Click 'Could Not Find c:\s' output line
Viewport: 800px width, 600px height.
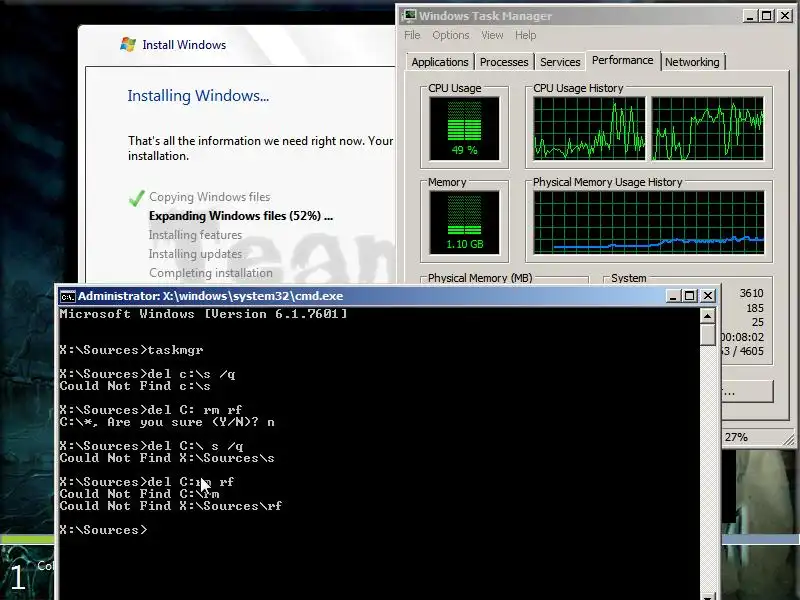tap(135, 386)
